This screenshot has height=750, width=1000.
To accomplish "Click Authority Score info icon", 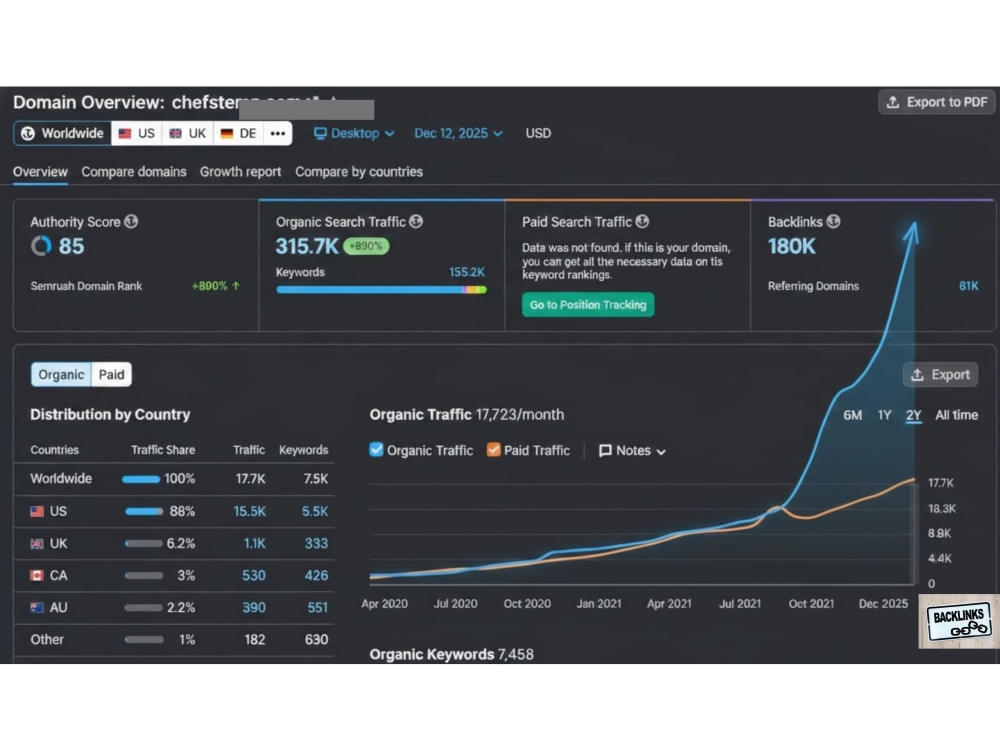I will tap(131, 221).
